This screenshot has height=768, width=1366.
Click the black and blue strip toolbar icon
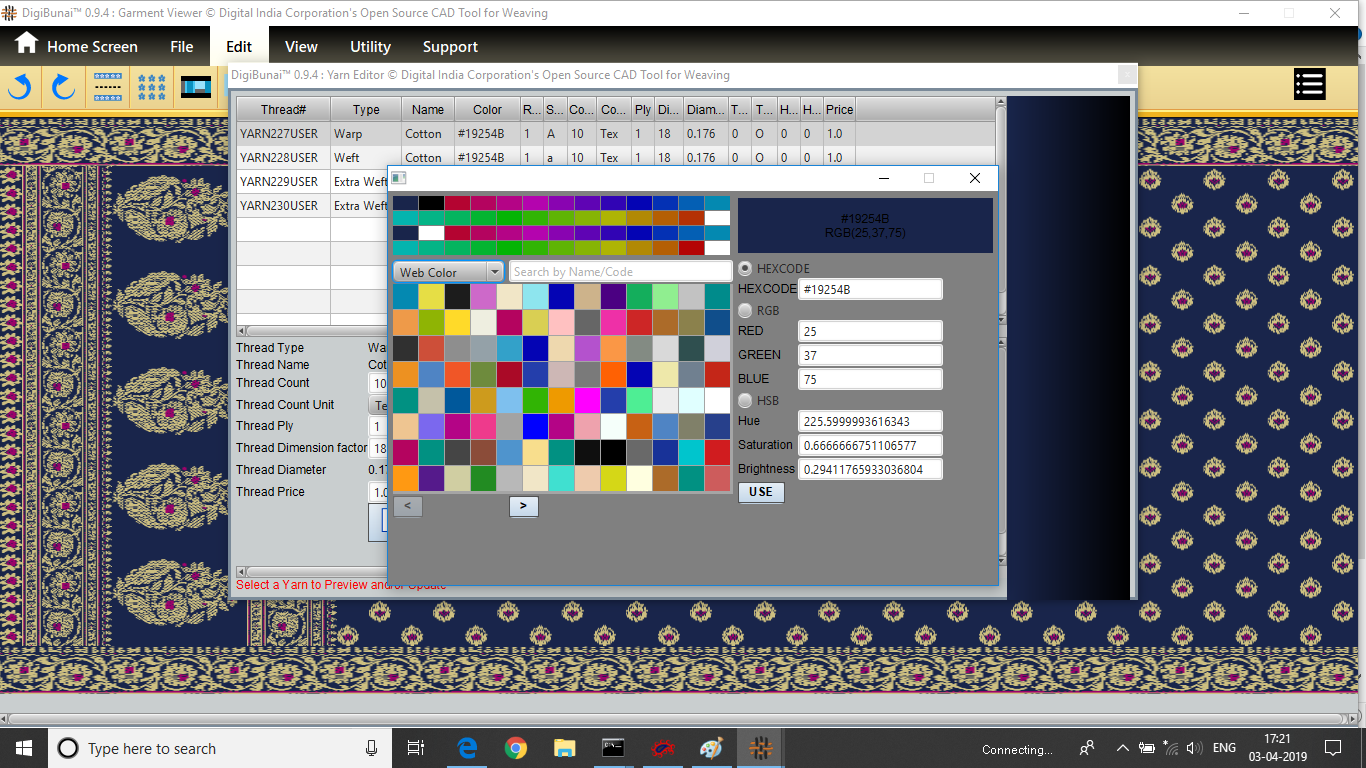pyautogui.click(x=196, y=87)
